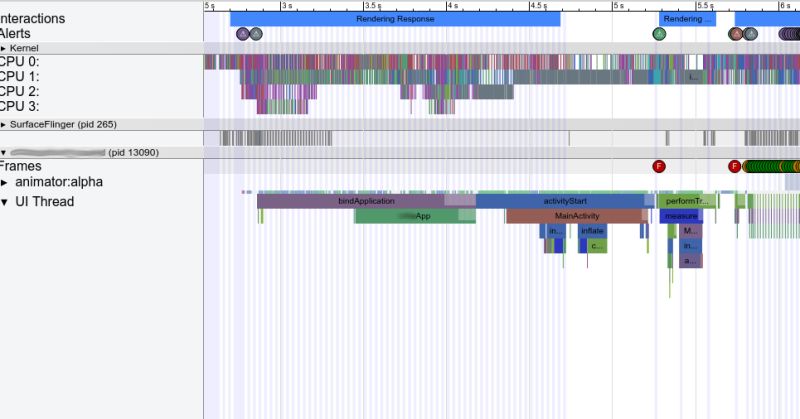Expand the animator:alpha track

5,182
